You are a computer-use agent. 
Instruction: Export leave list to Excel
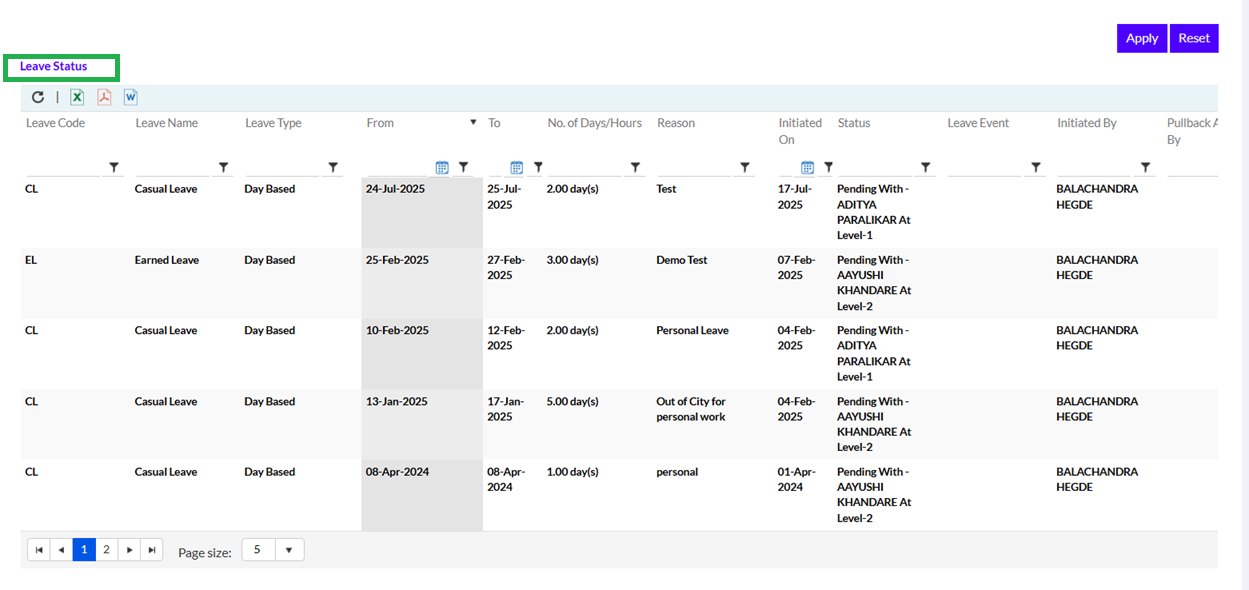tap(77, 97)
